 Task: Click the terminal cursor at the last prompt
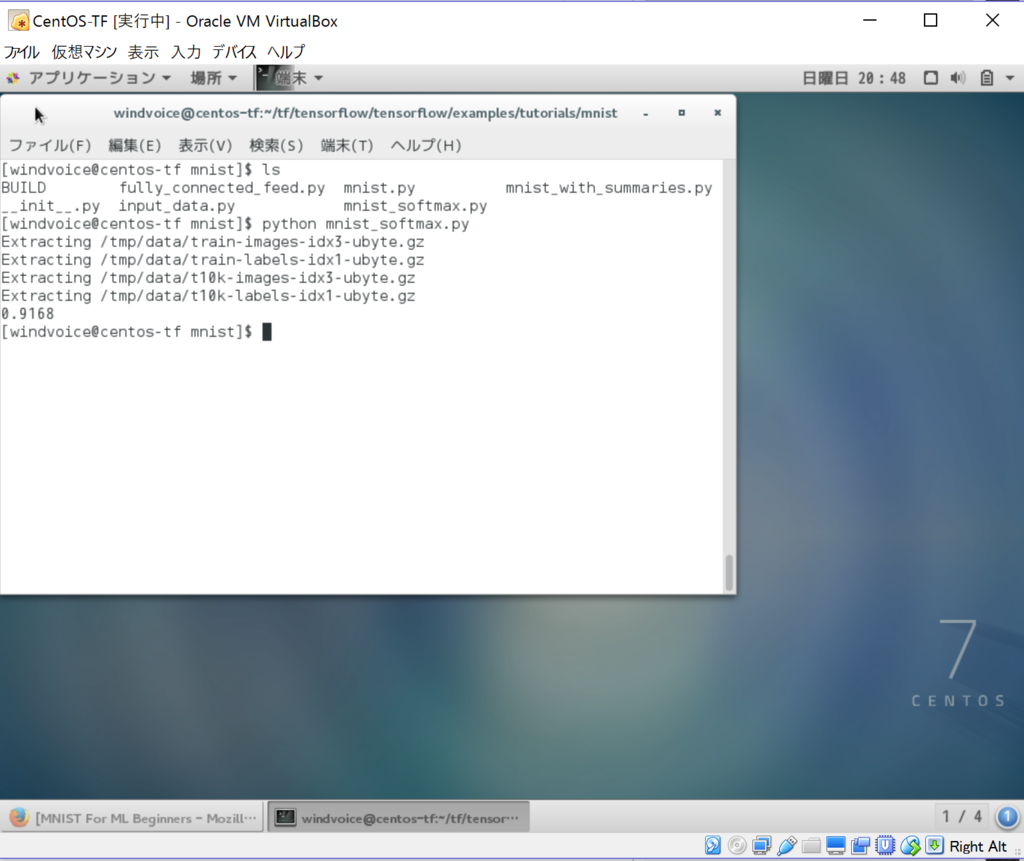pos(266,332)
